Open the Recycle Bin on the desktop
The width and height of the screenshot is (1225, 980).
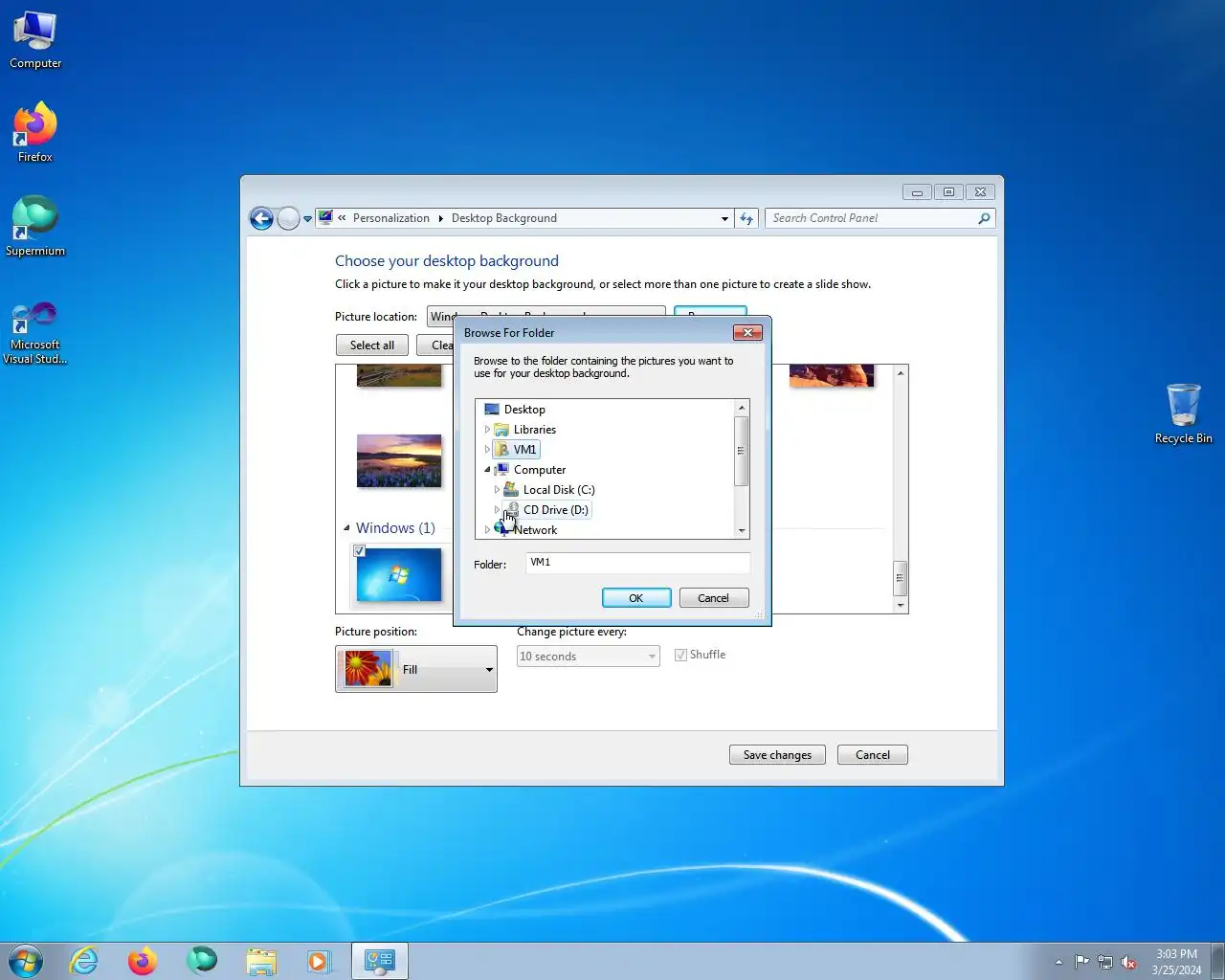point(1183,413)
